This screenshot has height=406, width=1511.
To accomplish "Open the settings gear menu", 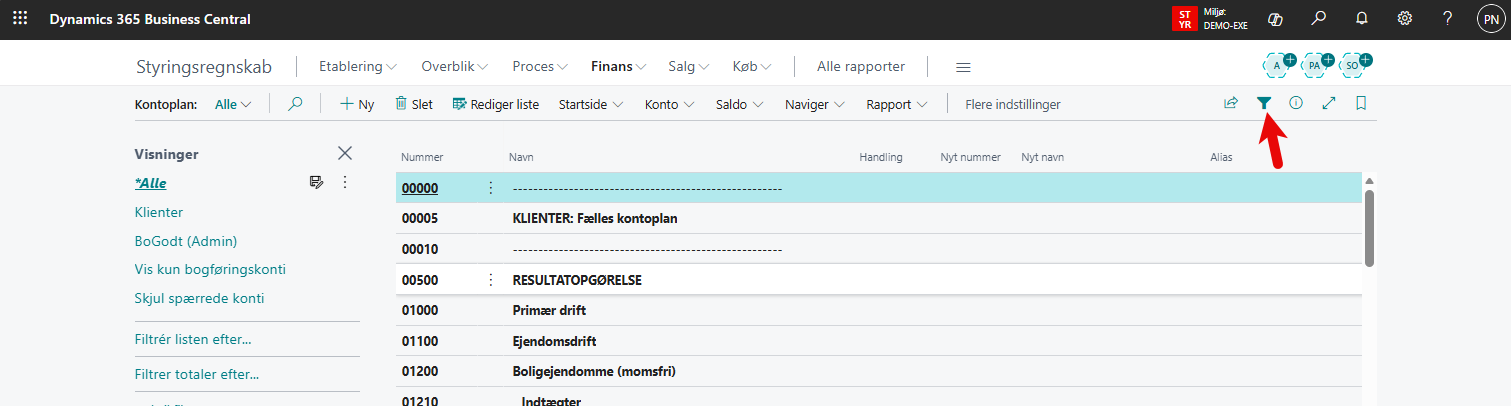I will coord(1404,19).
